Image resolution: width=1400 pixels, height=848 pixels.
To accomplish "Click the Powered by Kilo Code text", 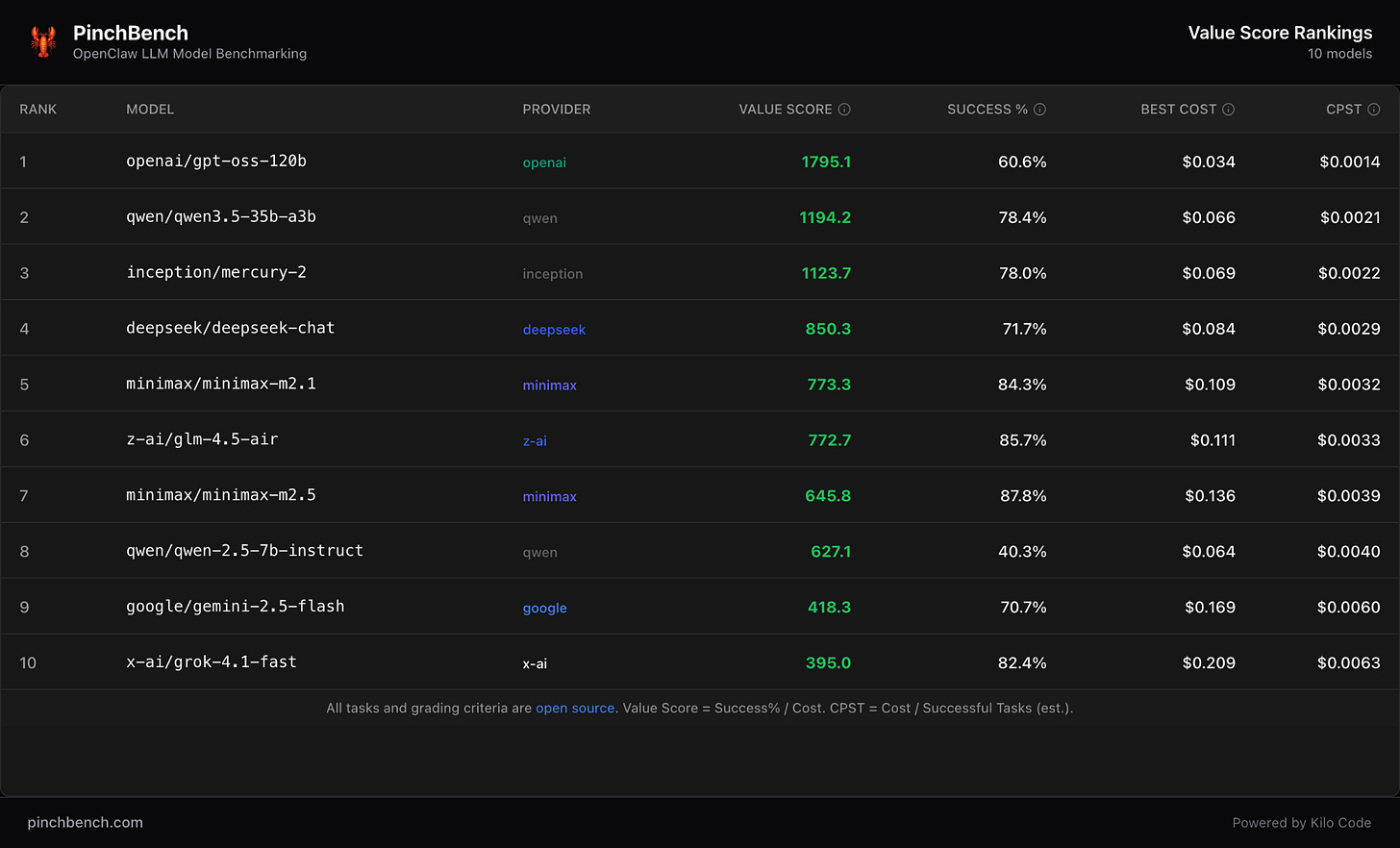I will (x=1302, y=823).
